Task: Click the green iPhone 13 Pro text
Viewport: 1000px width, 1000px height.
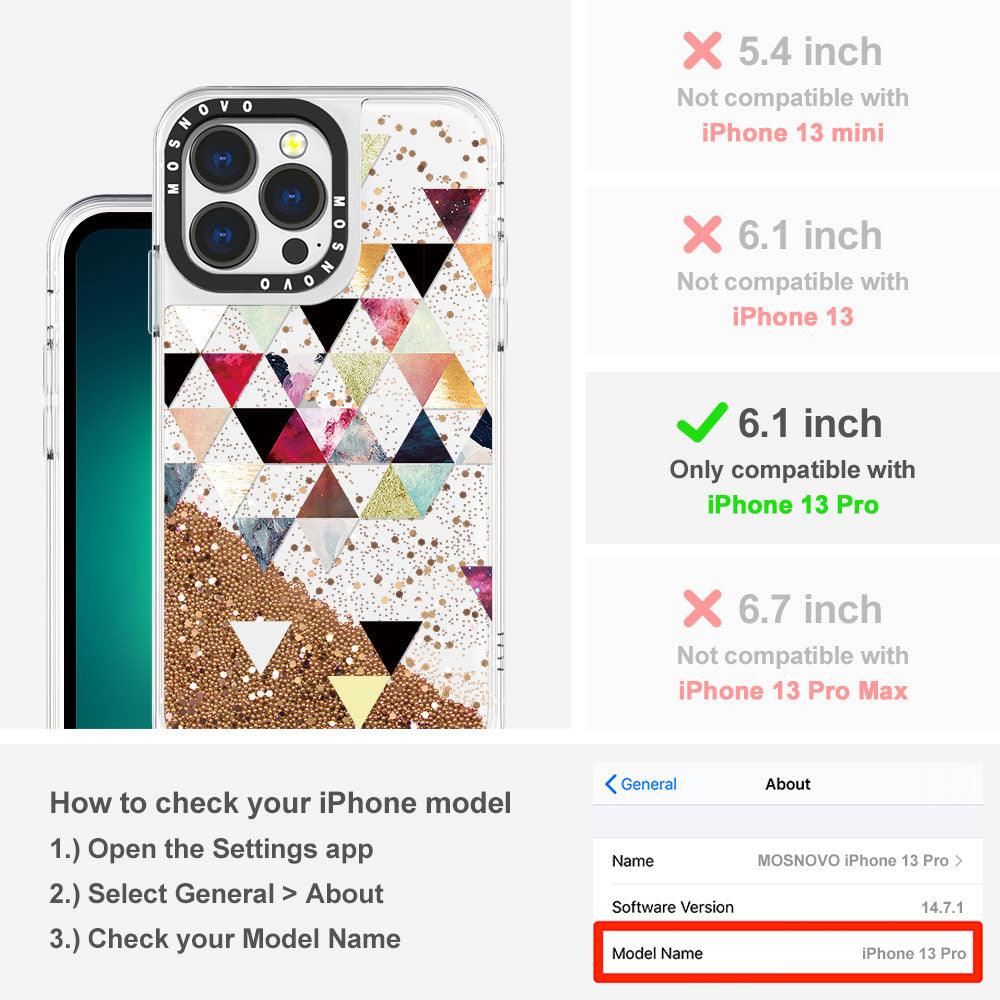Action: point(793,504)
